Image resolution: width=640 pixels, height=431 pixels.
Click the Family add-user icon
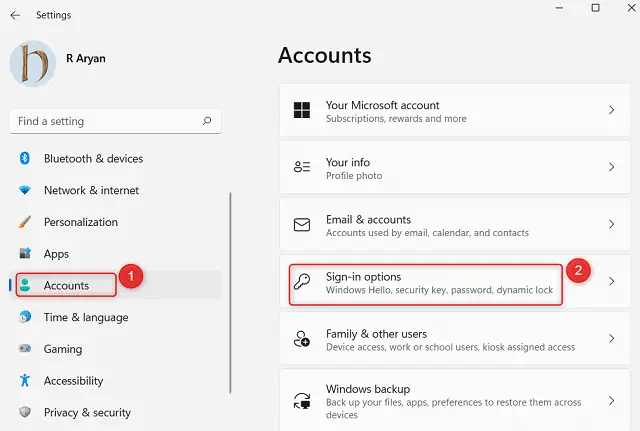pyautogui.click(x=302, y=339)
